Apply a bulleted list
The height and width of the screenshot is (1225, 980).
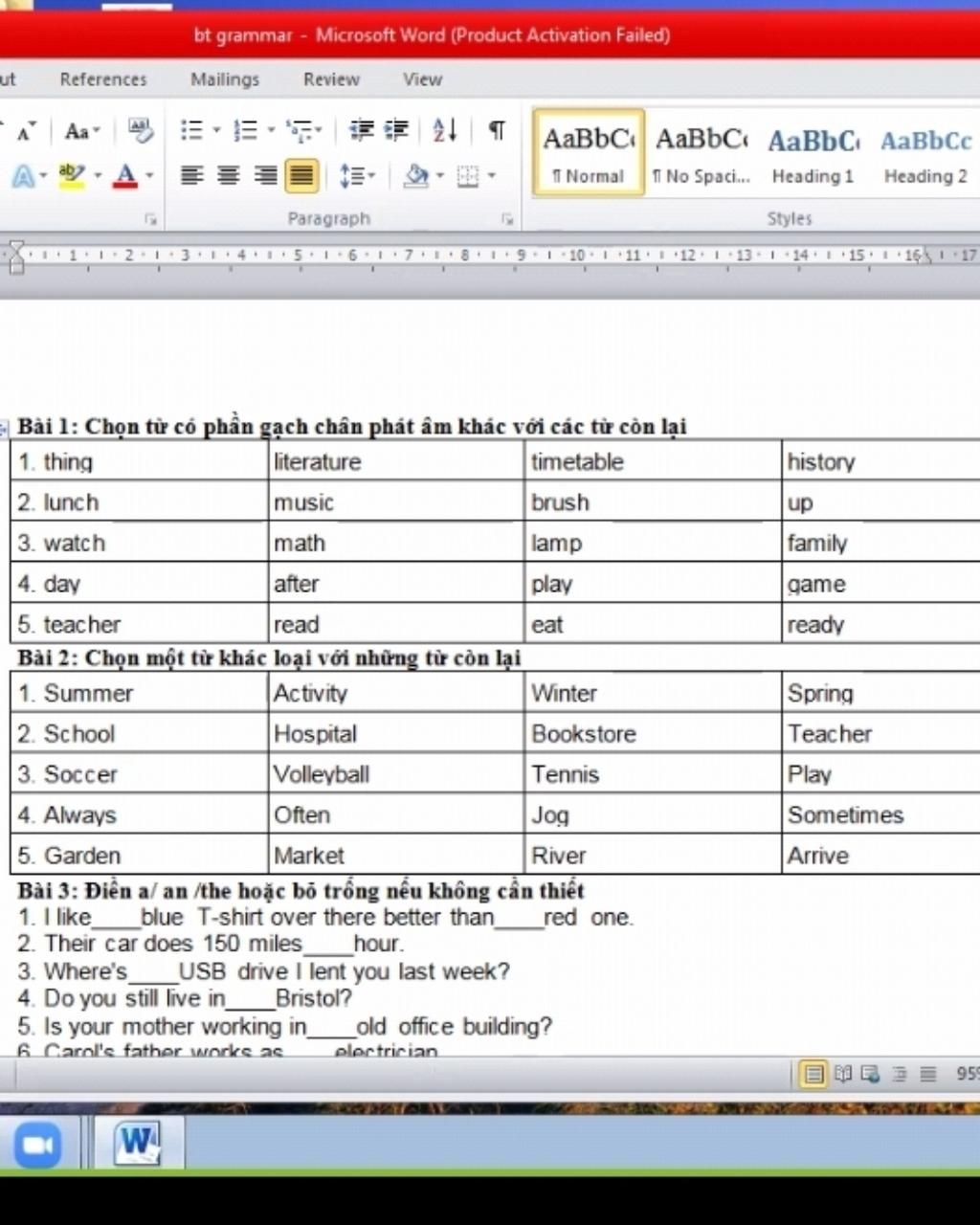coord(192,130)
